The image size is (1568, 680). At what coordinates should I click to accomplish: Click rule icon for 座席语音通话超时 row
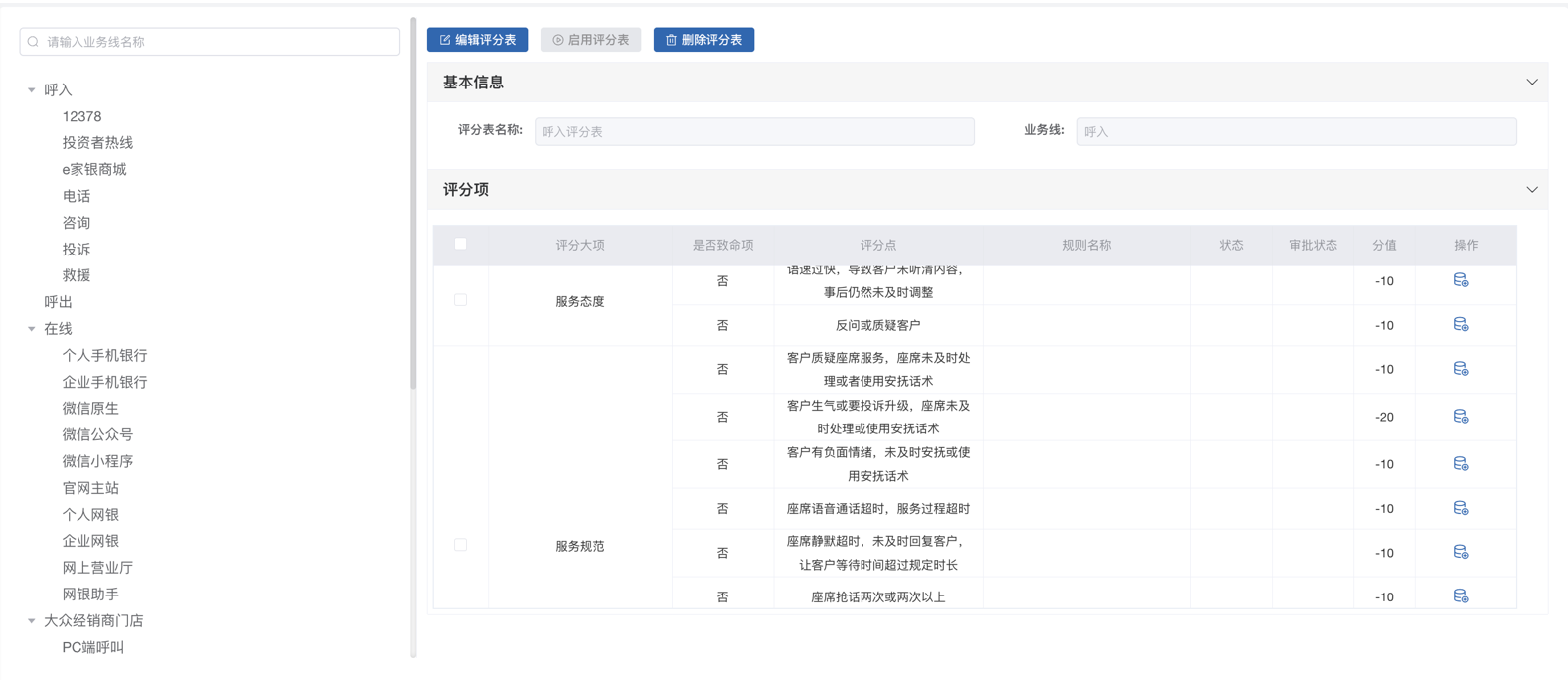[1460, 508]
